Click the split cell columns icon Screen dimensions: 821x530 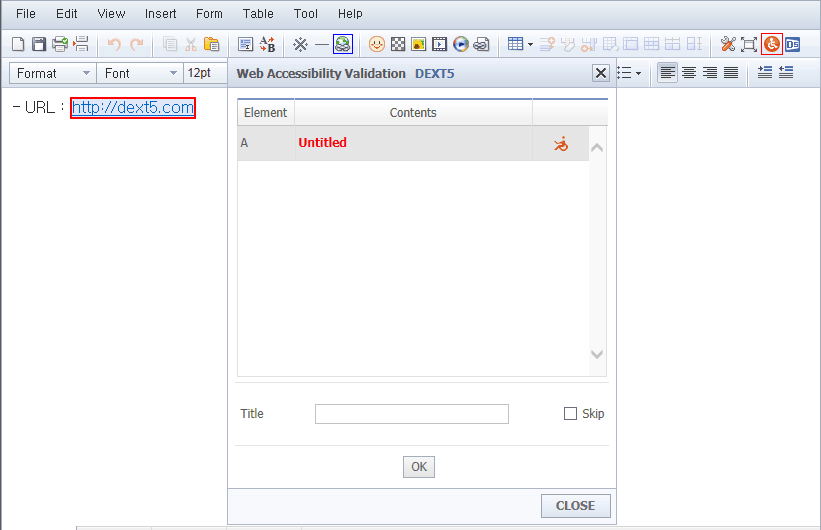tap(694, 44)
